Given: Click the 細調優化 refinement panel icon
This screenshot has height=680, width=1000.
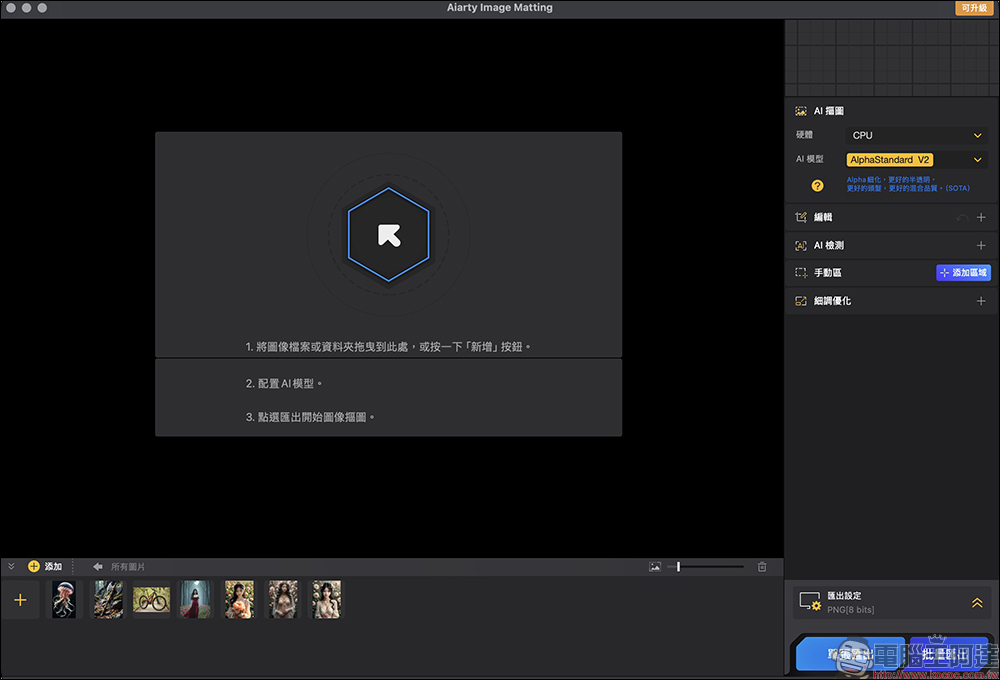Looking at the screenshot, I should (x=800, y=300).
